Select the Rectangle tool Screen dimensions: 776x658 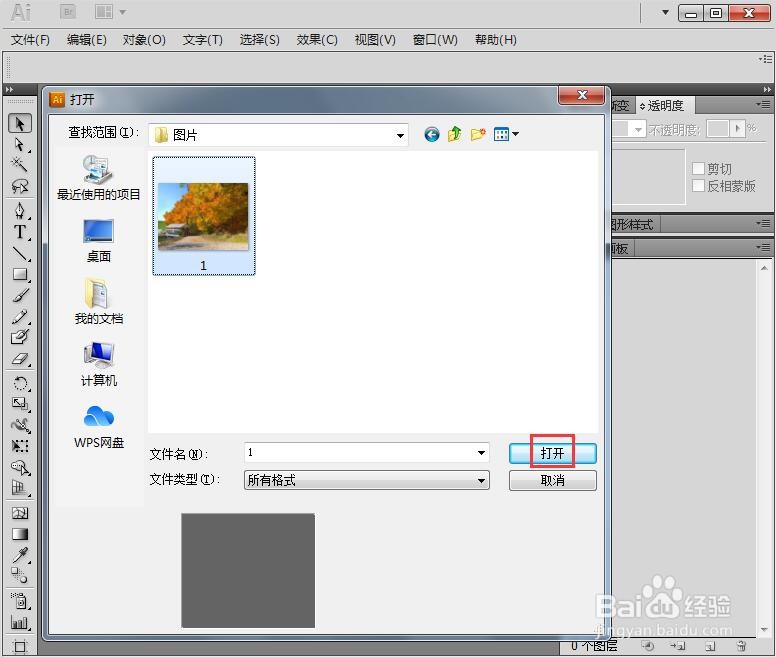point(20,274)
